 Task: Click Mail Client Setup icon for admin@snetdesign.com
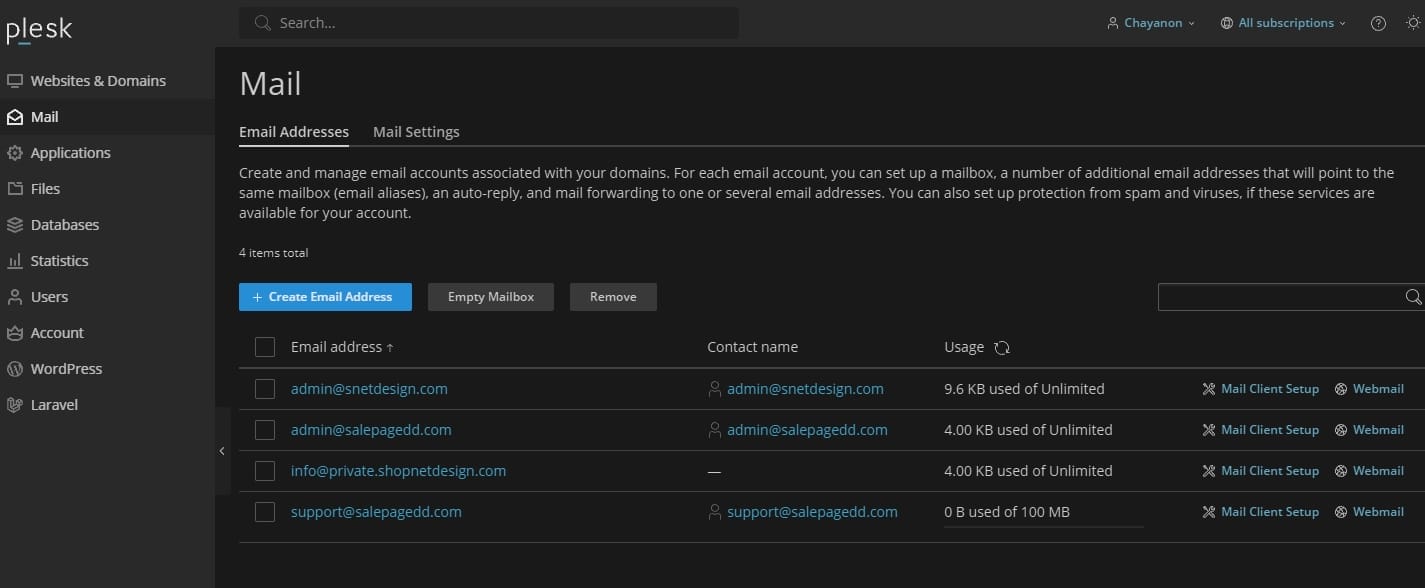(x=1209, y=389)
